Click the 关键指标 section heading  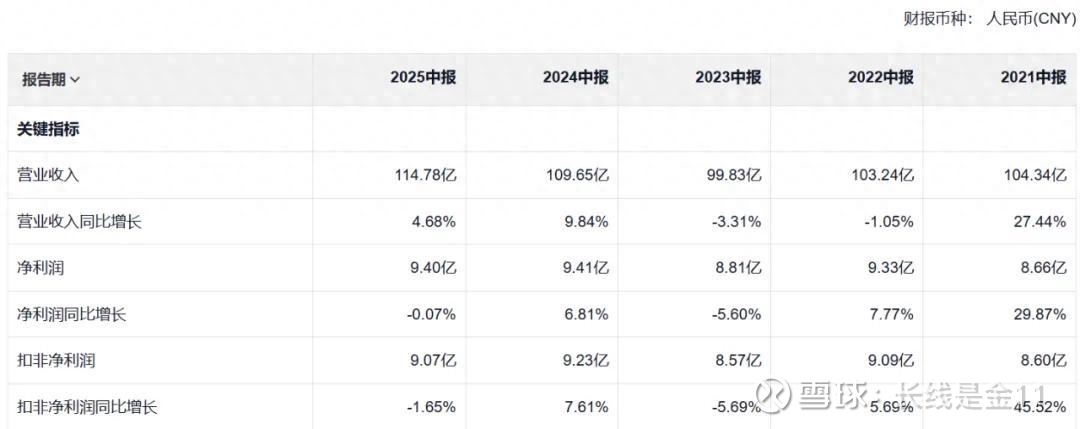[x=49, y=129]
